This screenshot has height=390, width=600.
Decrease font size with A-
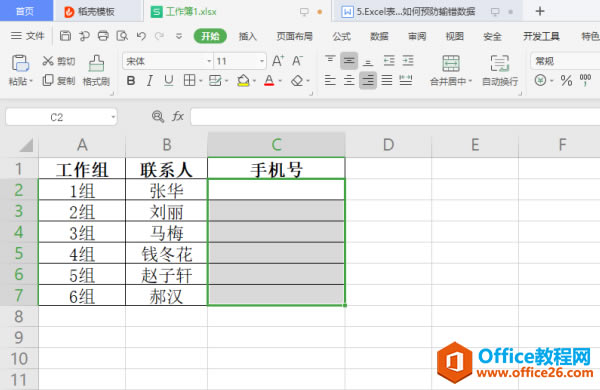297,61
